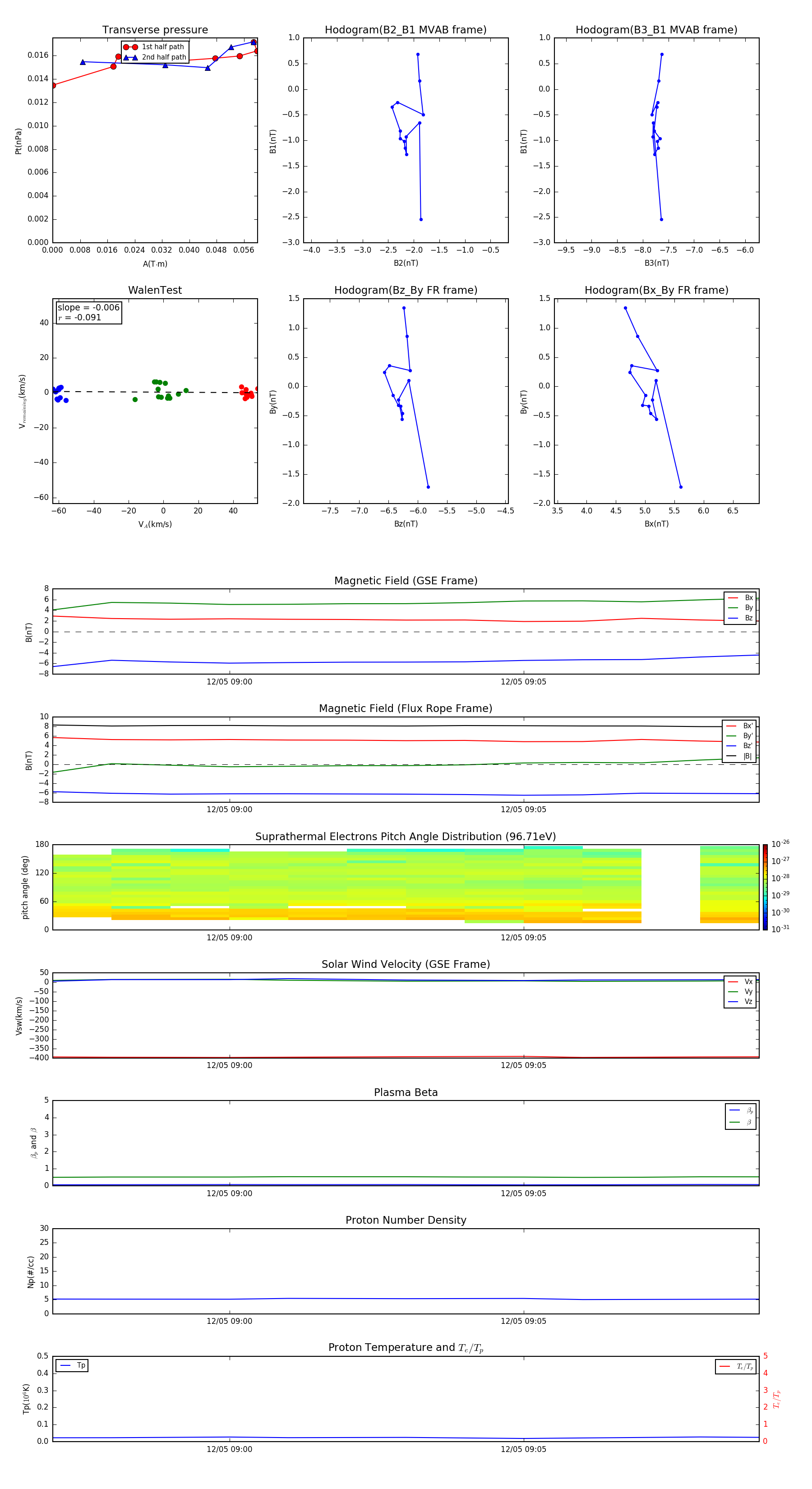
Task: Click the 'Hodogram(B3_B1 MVAB frame)' title
Action: [x=656, y=30]
